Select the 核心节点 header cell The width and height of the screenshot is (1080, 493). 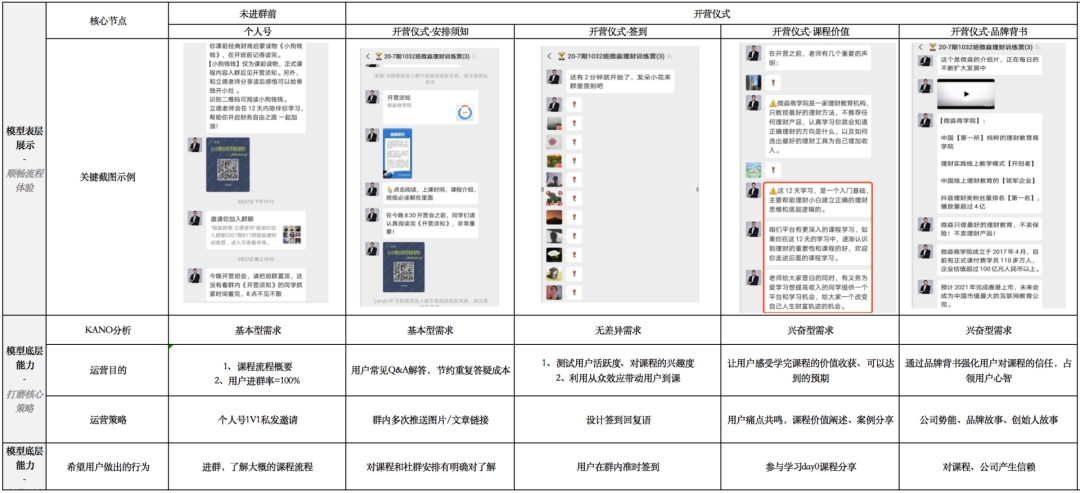108,21
